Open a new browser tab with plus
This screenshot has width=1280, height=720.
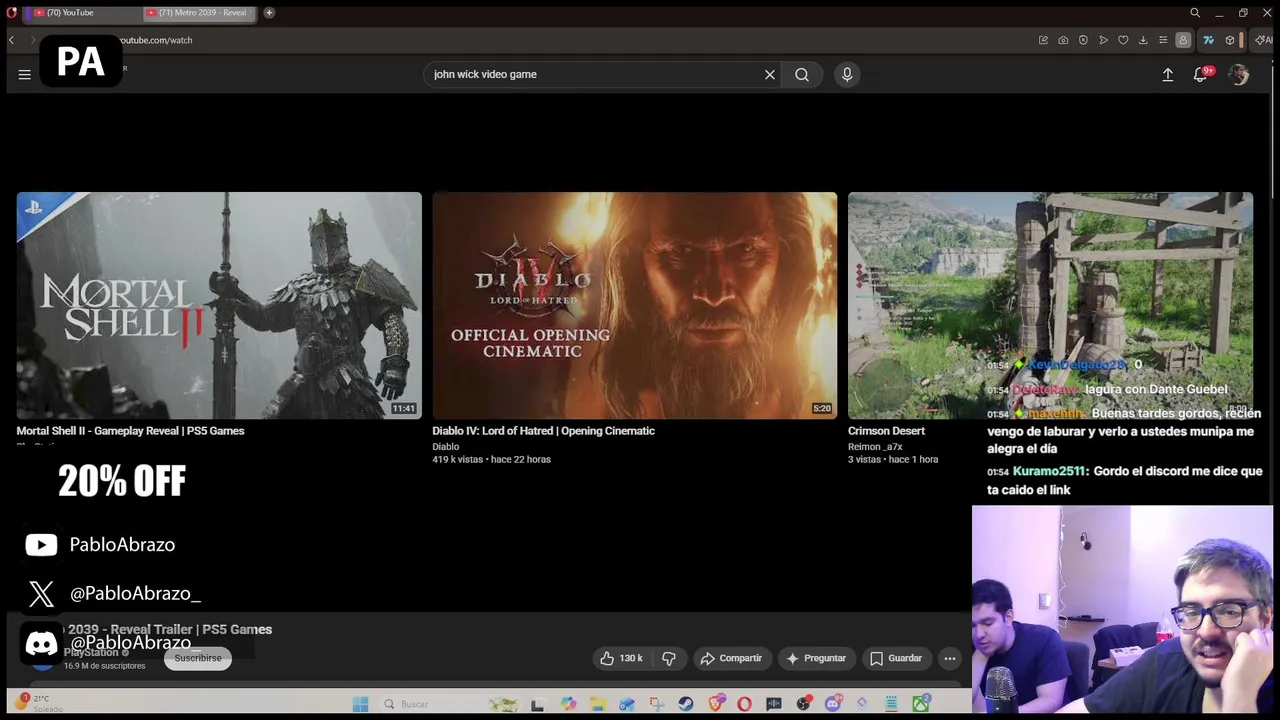click(x=269, y=13)
